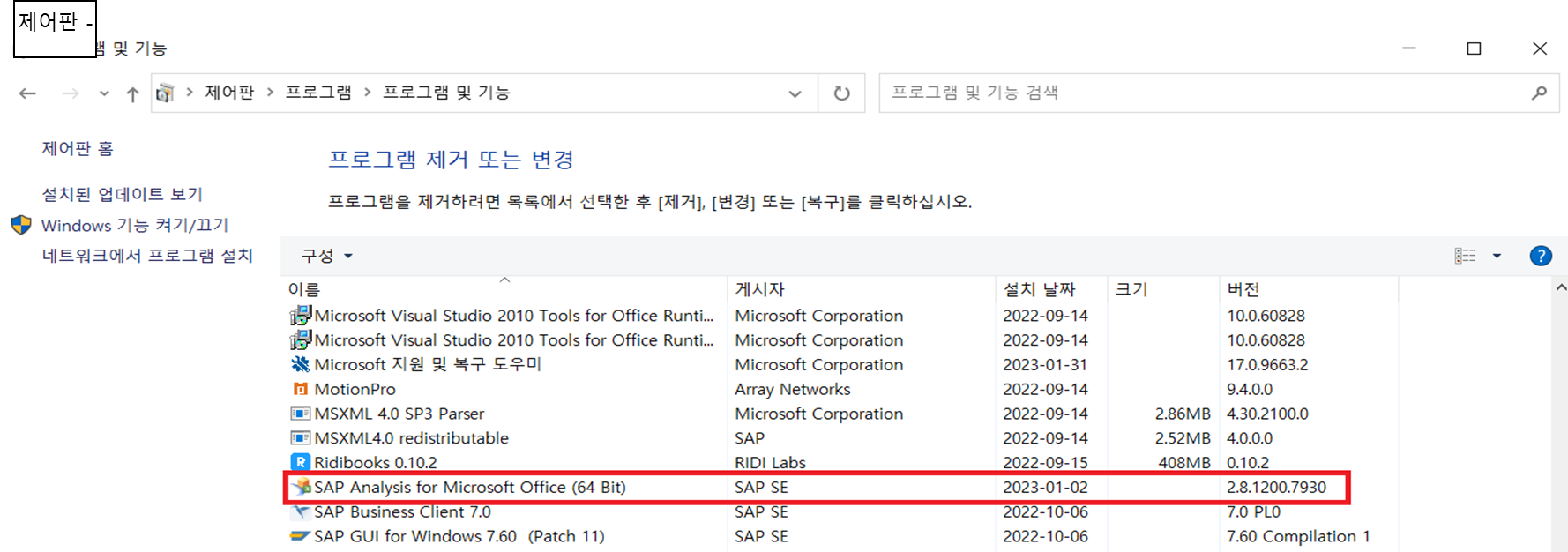1568x552 pixels.
Task: Click the search magnifier icon
Action: click(x=1539, y=93)
